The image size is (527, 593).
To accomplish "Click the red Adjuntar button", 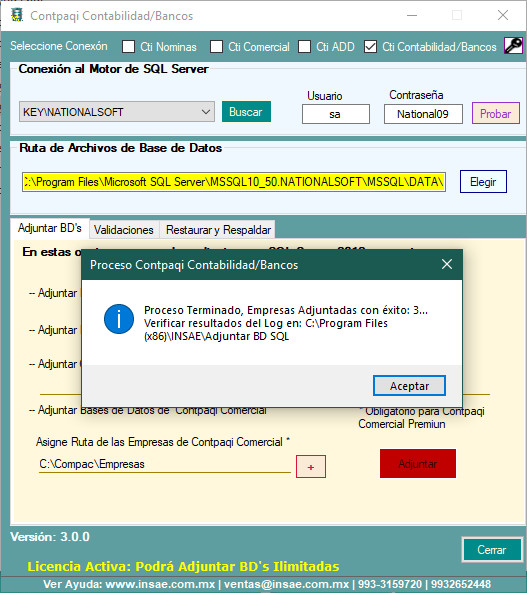I will [418, 464].
